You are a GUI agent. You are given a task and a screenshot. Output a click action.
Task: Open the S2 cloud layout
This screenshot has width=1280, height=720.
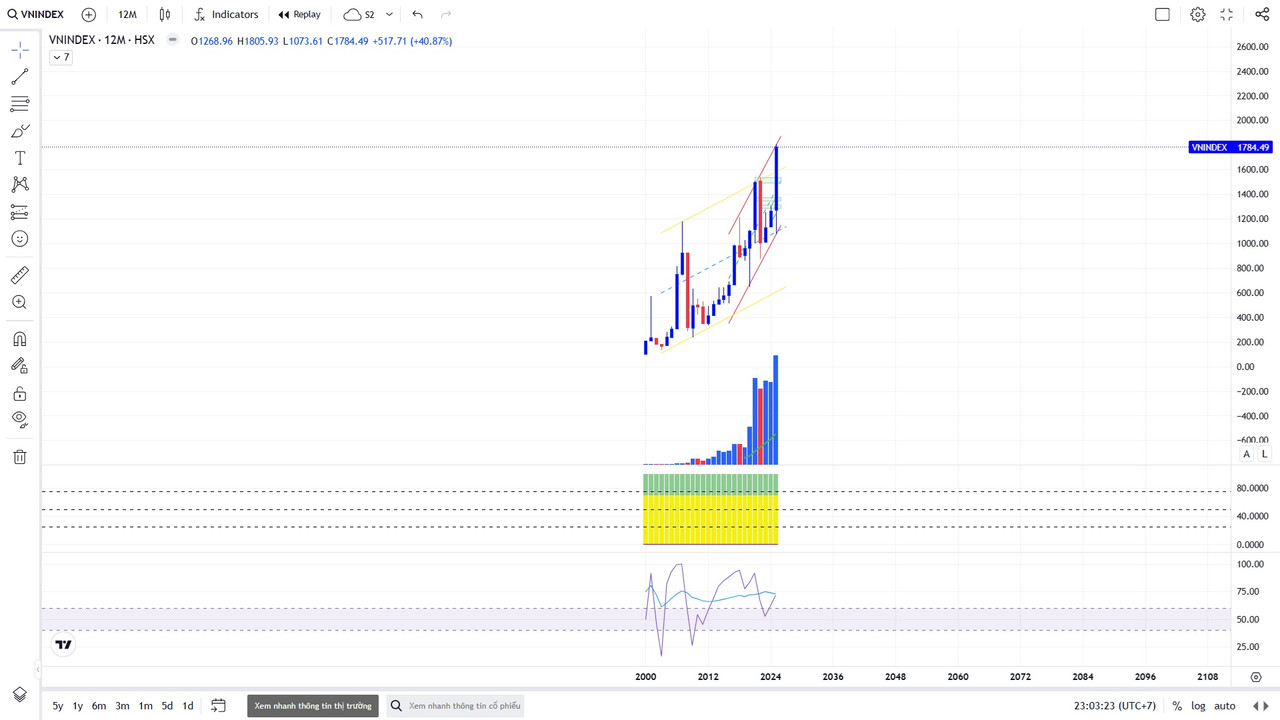[x=359, y=14]
